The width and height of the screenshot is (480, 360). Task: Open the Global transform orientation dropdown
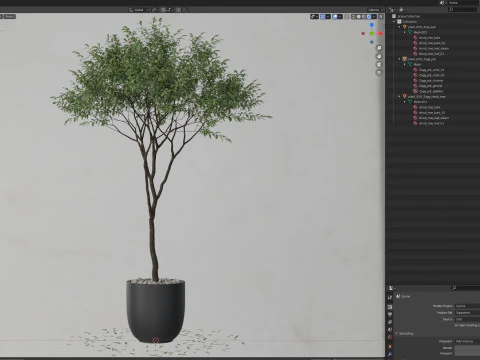pos(138,10)
